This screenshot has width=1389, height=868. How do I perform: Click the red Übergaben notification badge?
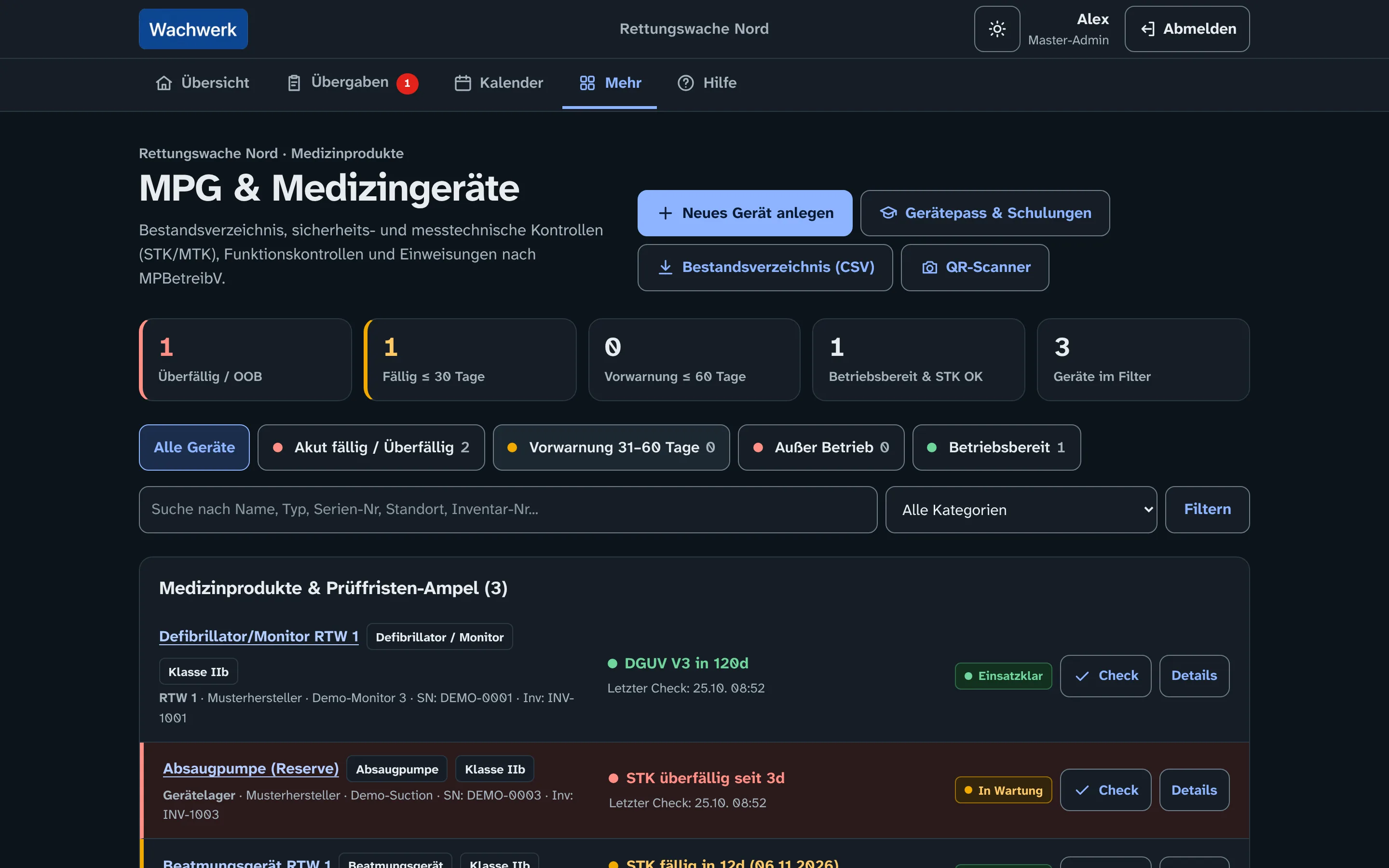click(x=407, y=83)
